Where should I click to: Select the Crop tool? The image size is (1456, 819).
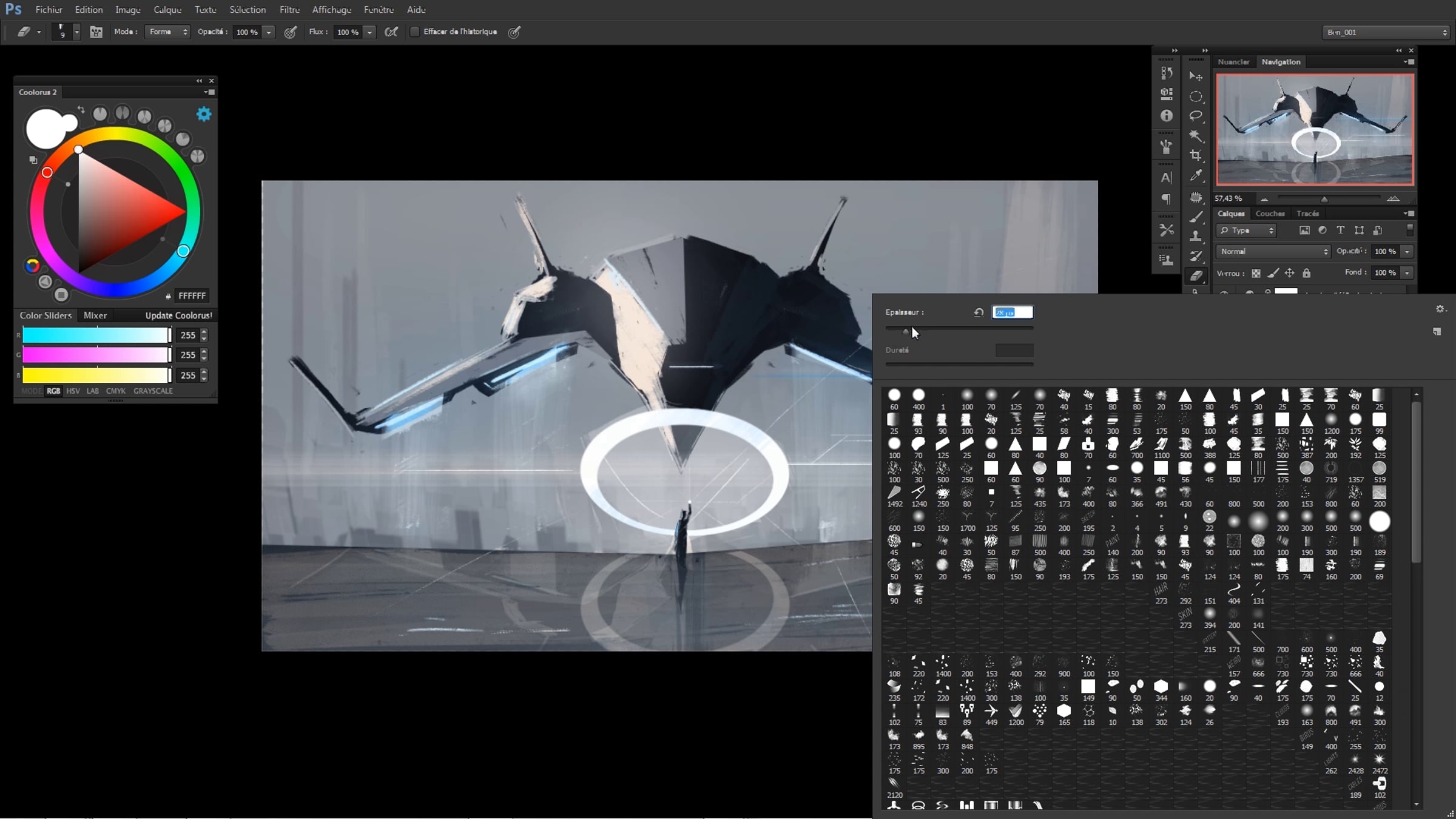(x=1195, y=155)
